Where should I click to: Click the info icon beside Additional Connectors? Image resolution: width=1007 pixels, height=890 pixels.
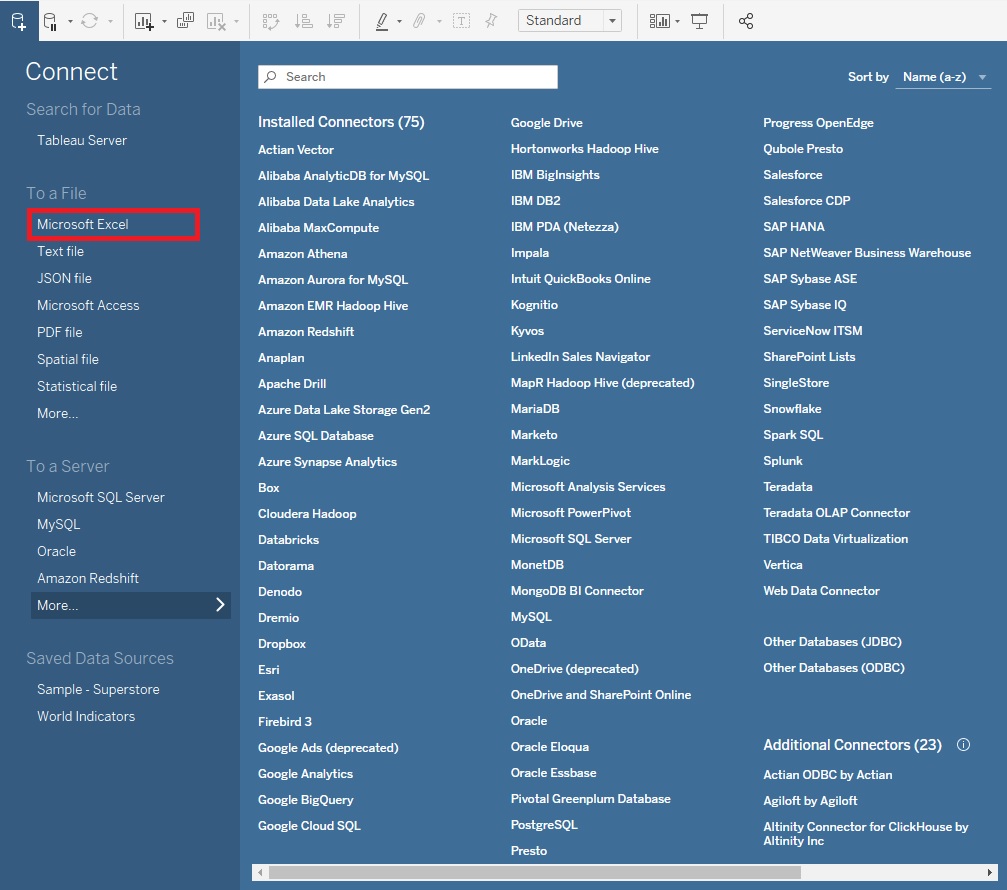tap(963, 745)
